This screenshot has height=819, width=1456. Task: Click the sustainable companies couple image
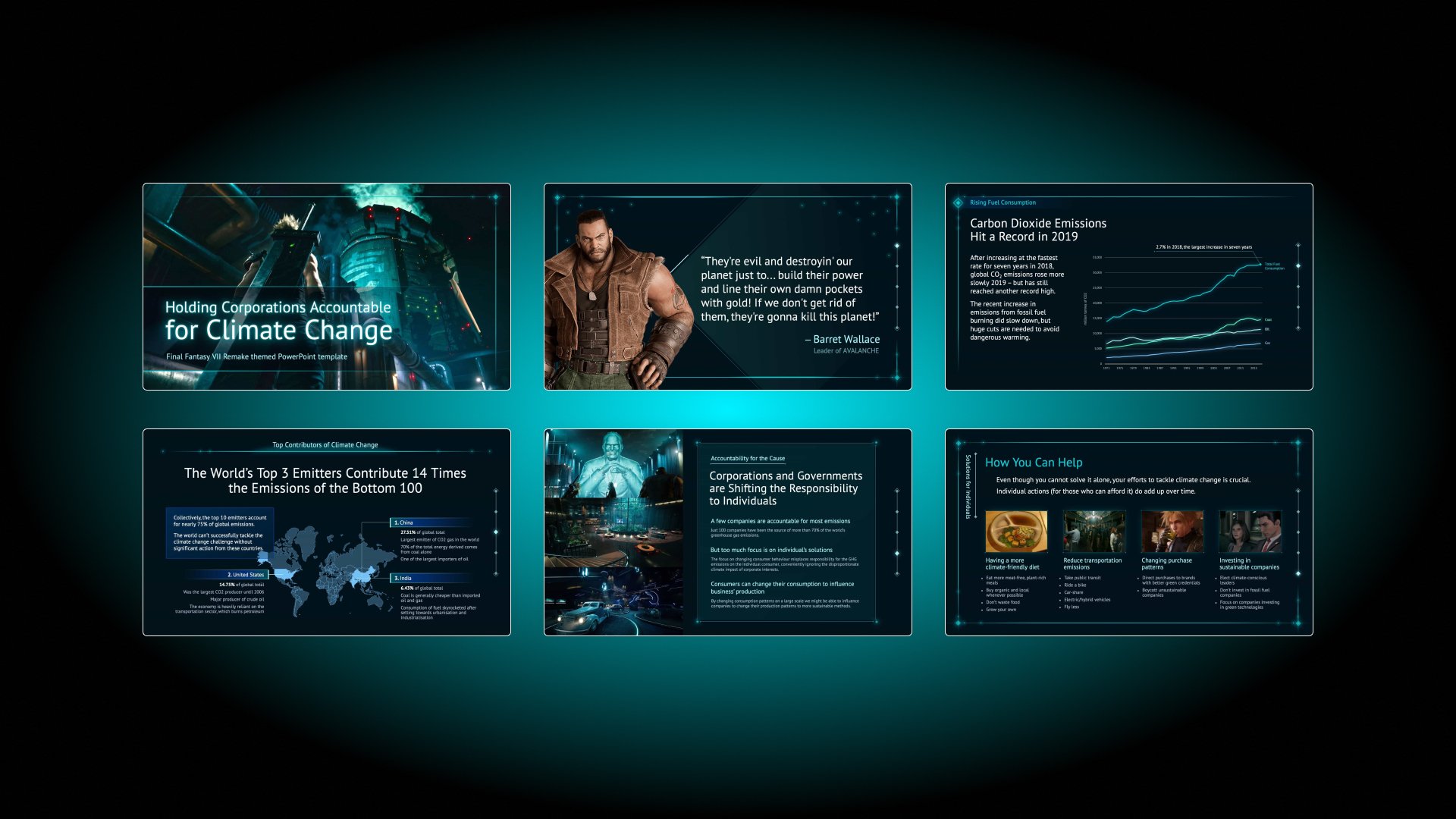(1250, 532)
